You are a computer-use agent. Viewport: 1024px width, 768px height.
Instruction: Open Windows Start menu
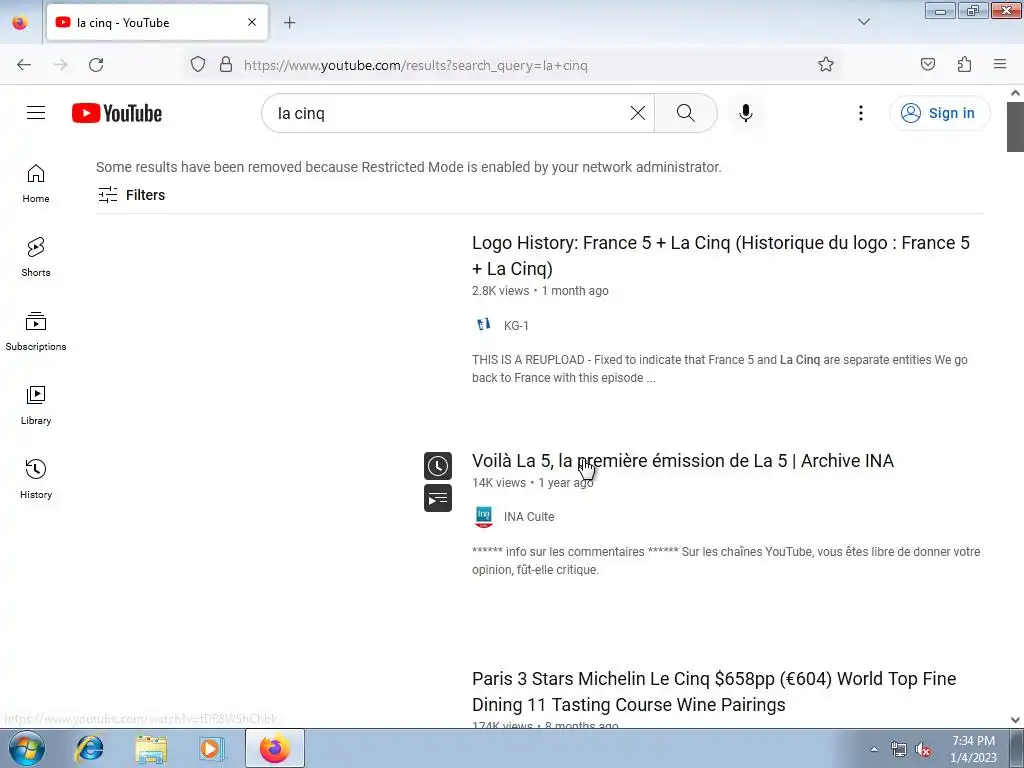[x=27, y=748]
